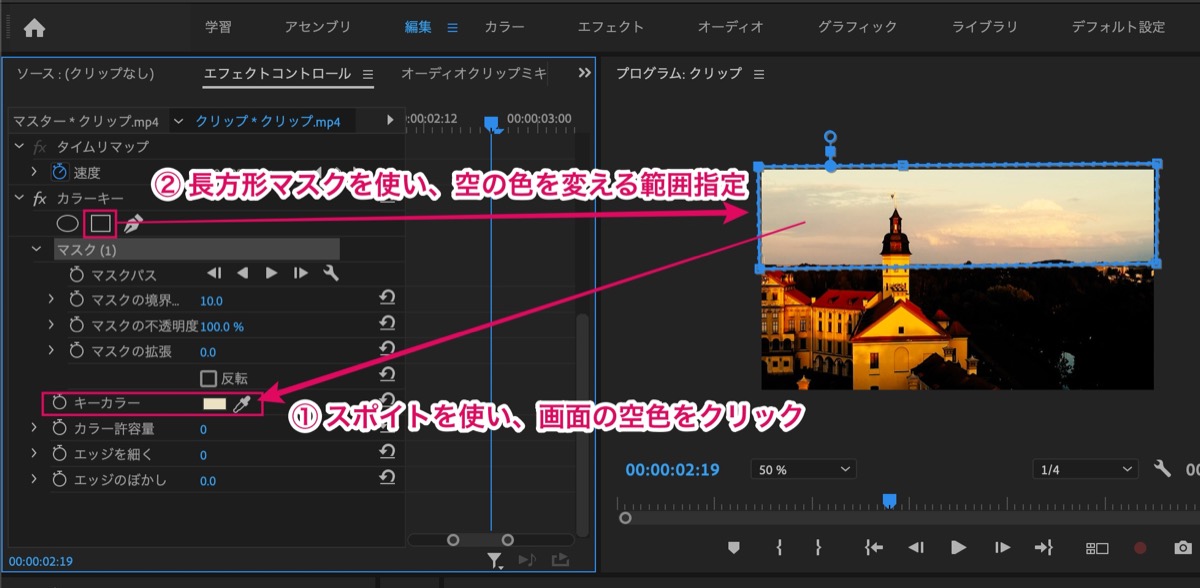Expand the エッジのぼかし property
Image resolution: width=1200 pixels, height=588 pixels.
(34, 480)
